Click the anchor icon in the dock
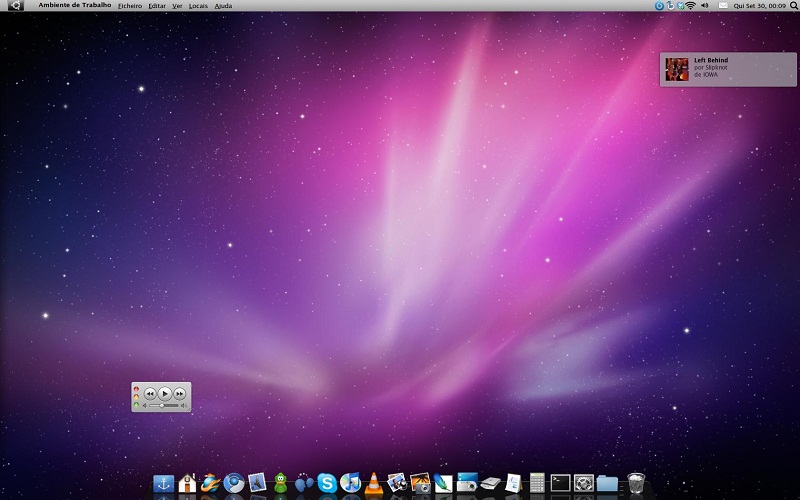 (162, 483)
